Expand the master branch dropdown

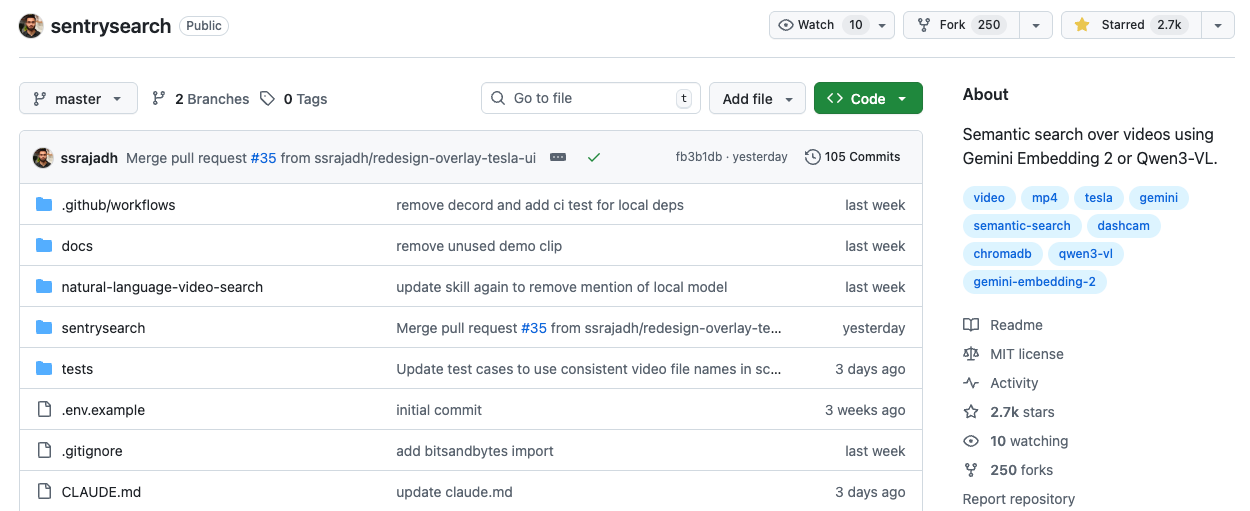point(78,99)
